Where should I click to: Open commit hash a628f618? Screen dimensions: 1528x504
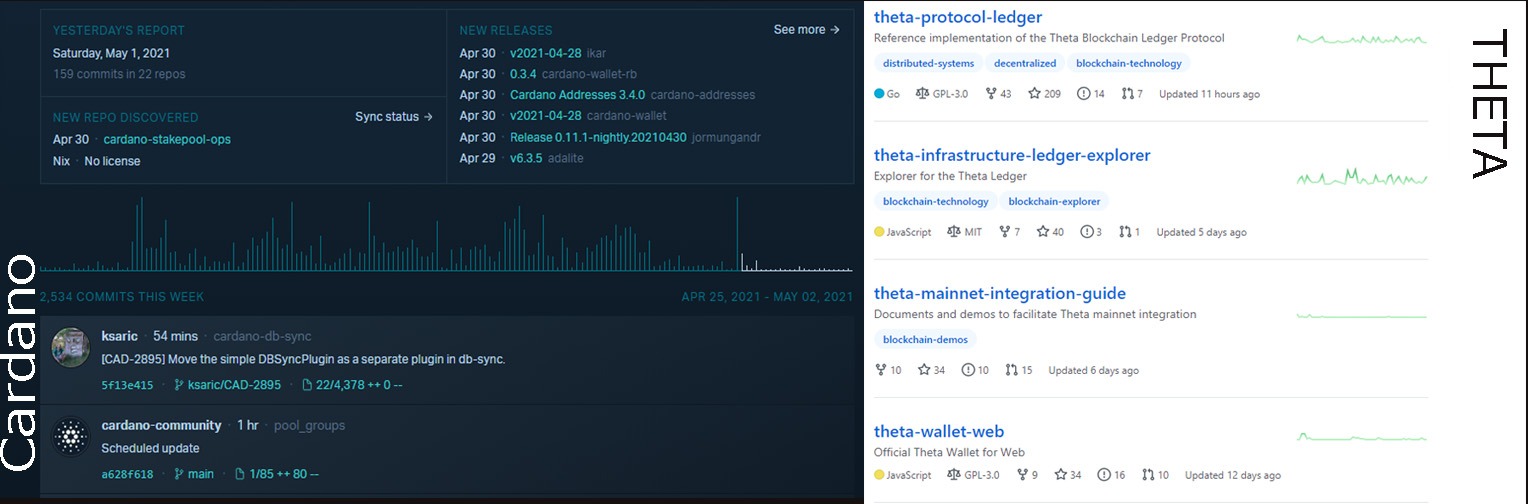127,474
